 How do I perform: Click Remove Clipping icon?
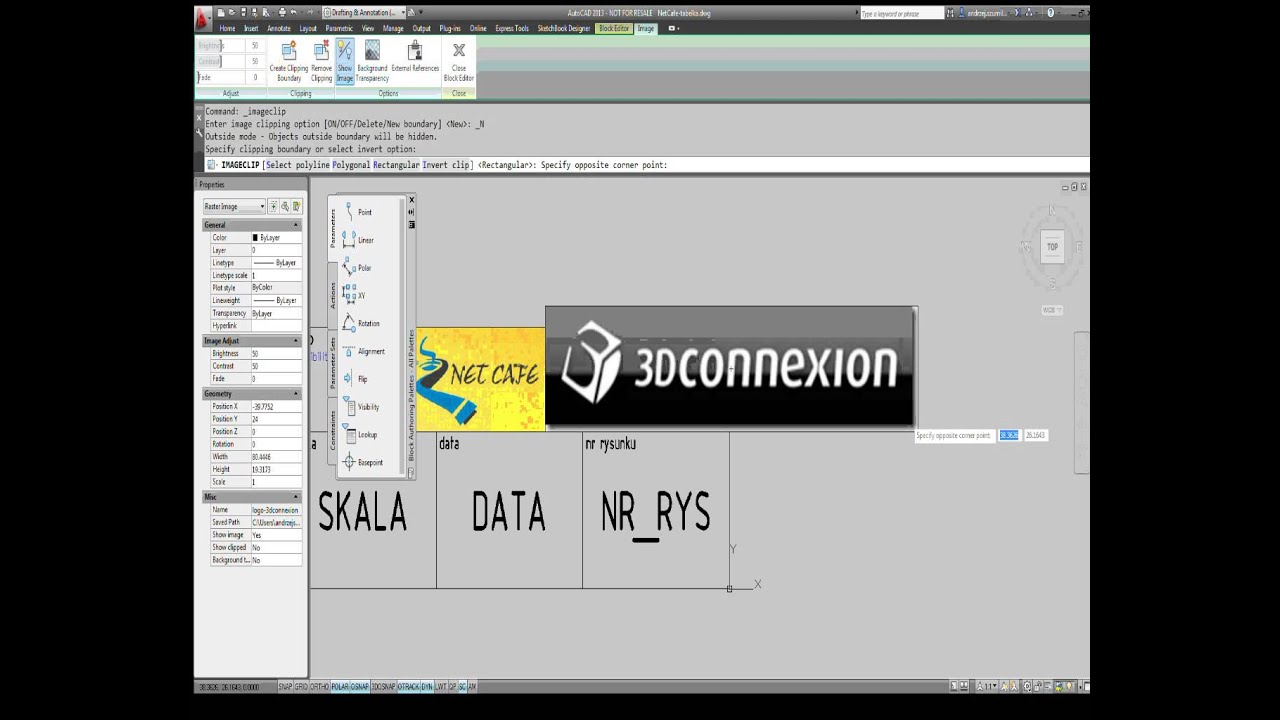point(321,61)
